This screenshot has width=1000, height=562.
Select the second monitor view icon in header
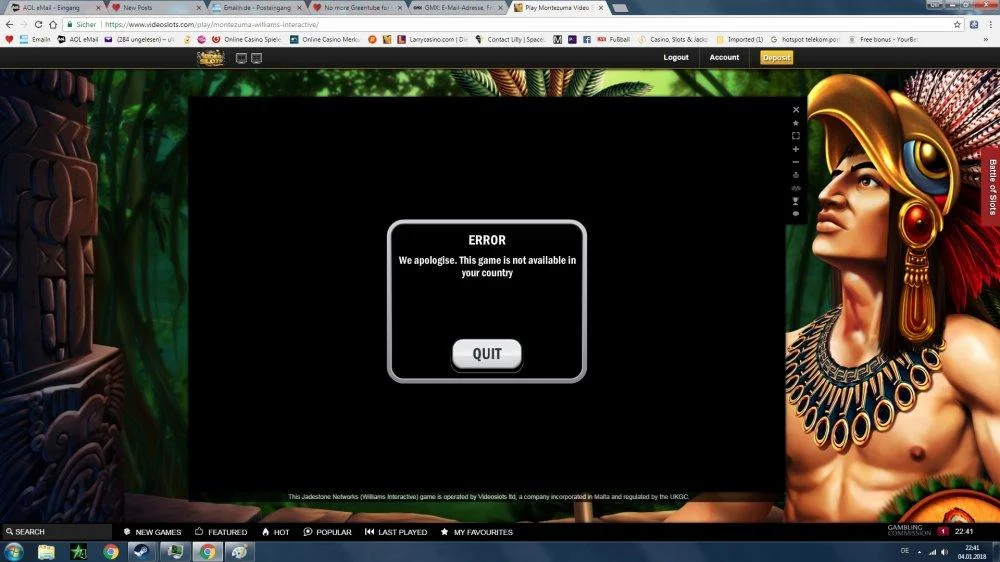[x=256, y=58]
